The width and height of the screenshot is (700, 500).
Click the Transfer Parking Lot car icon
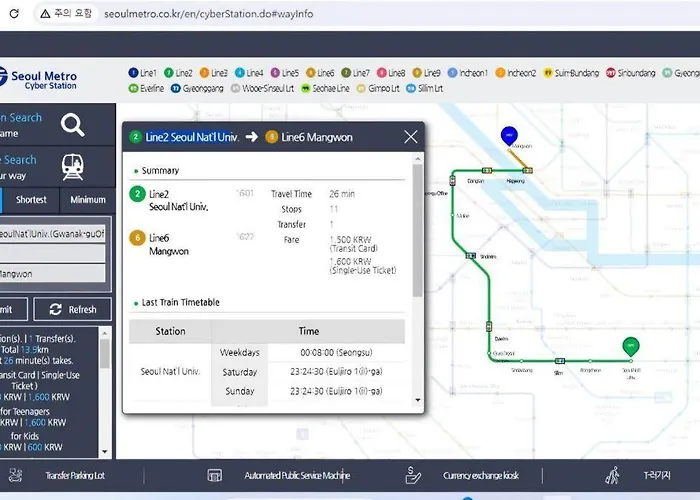pyautogui.click(x=15, y=475)
